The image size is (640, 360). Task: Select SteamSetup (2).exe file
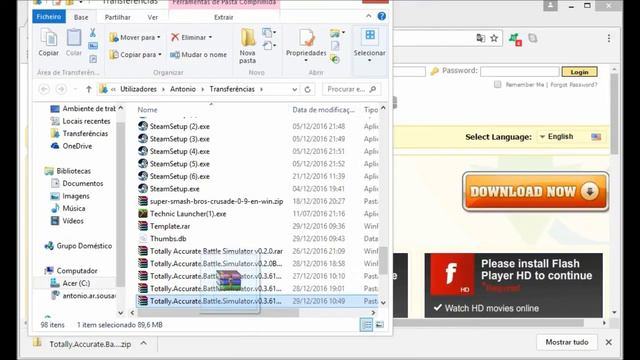(174, 127)
